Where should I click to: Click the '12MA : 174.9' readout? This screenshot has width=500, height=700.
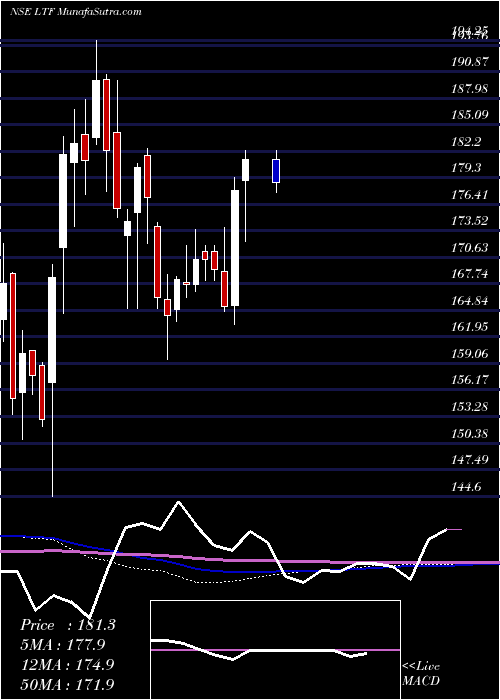click(x=67, y=664)
